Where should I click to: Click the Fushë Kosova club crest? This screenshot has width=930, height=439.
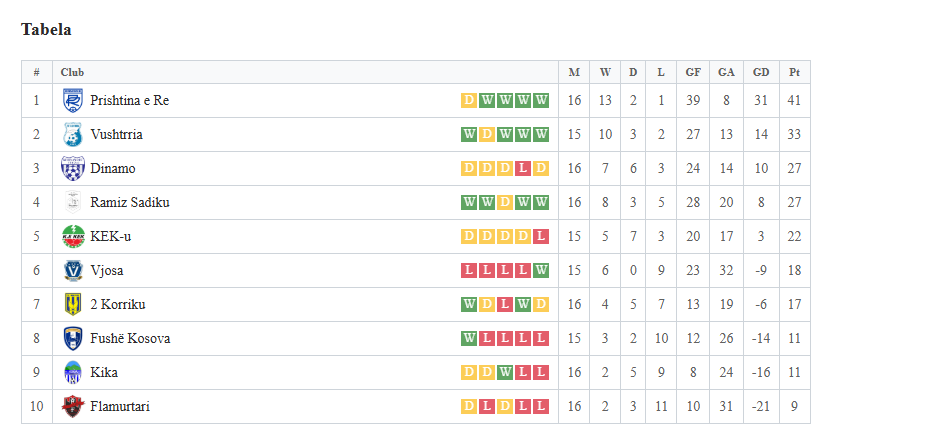pos(73,338)
